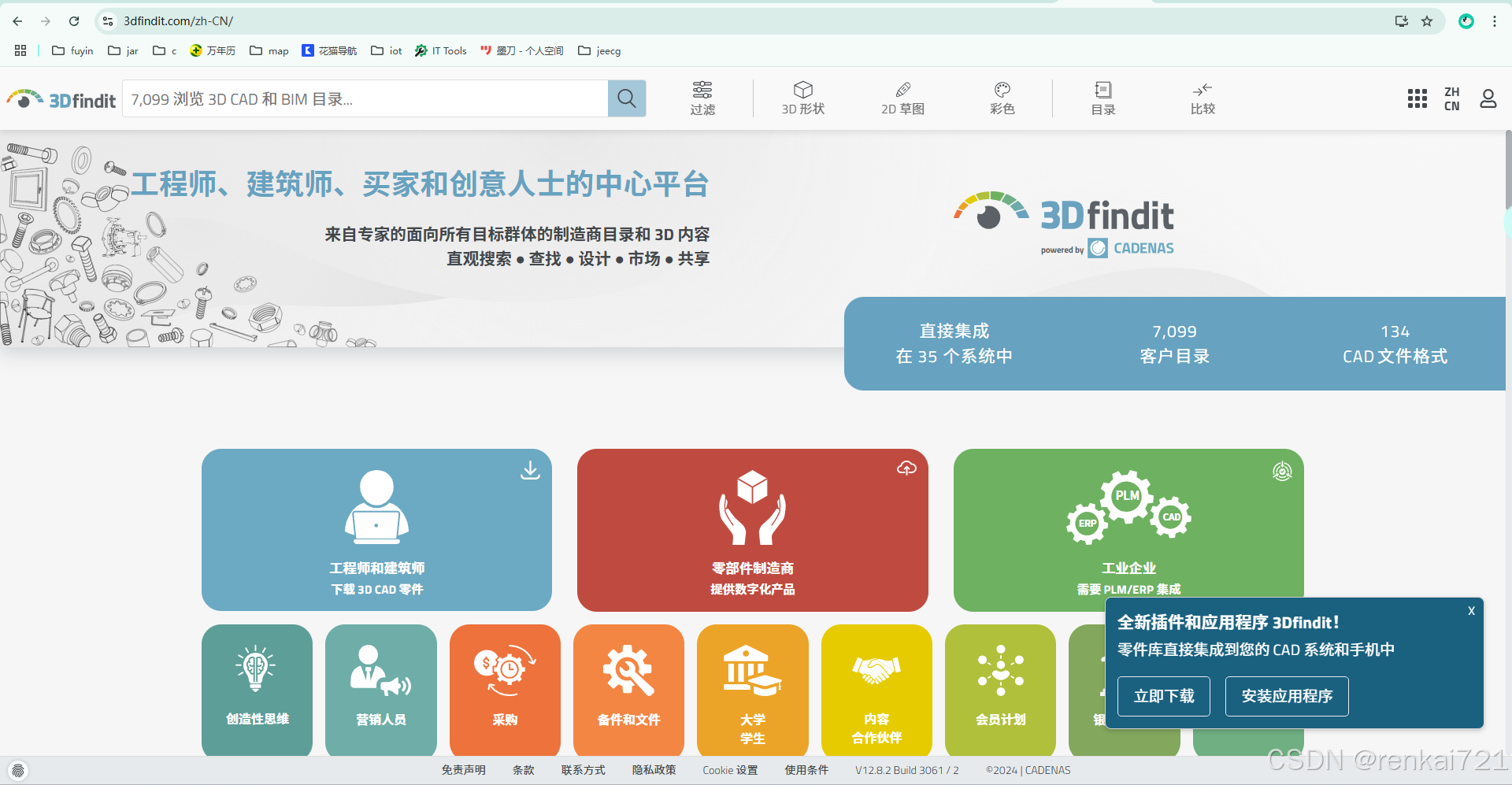Click the 134 CAD 文件格式 statistic
This screenshot has height=785, width=1512.
click(1395, 344)
